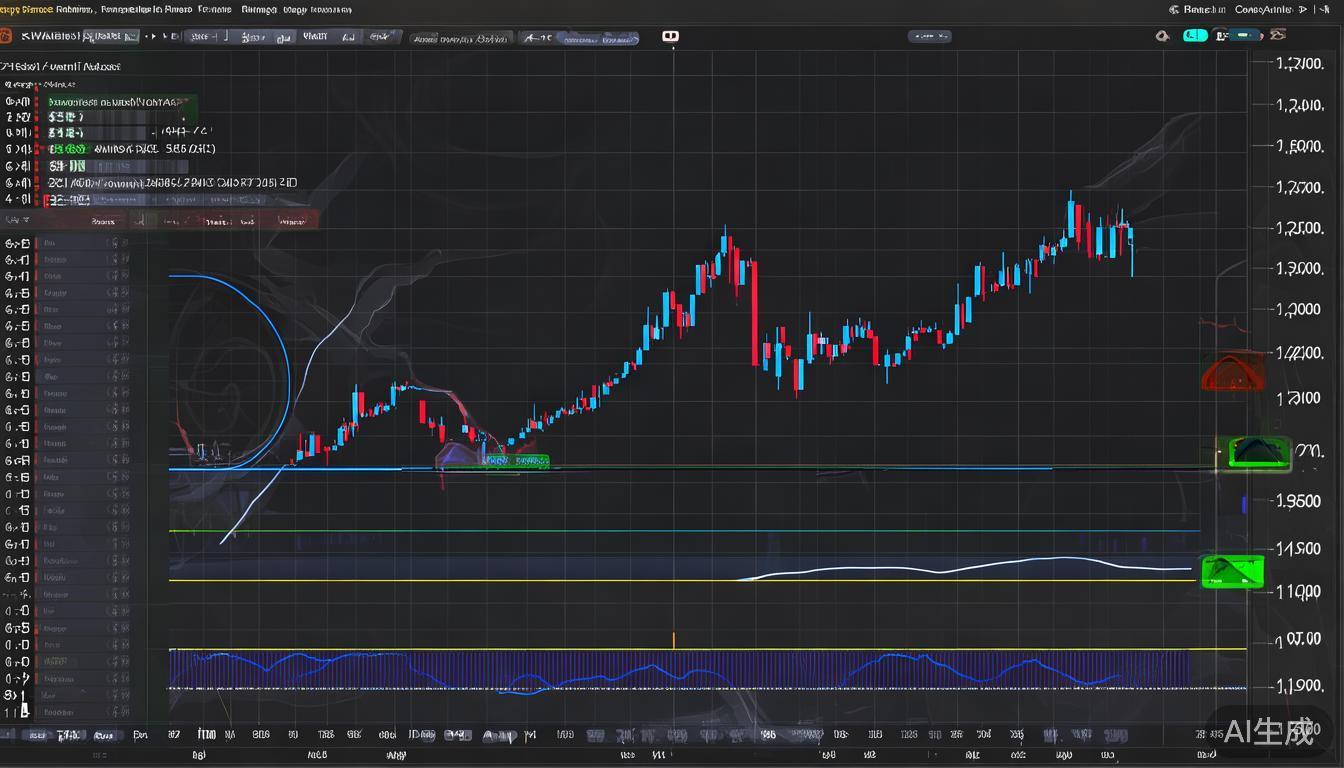Click the red indicator badge on price axis
Screen dimensions: 1344x768
[1232, 373]
